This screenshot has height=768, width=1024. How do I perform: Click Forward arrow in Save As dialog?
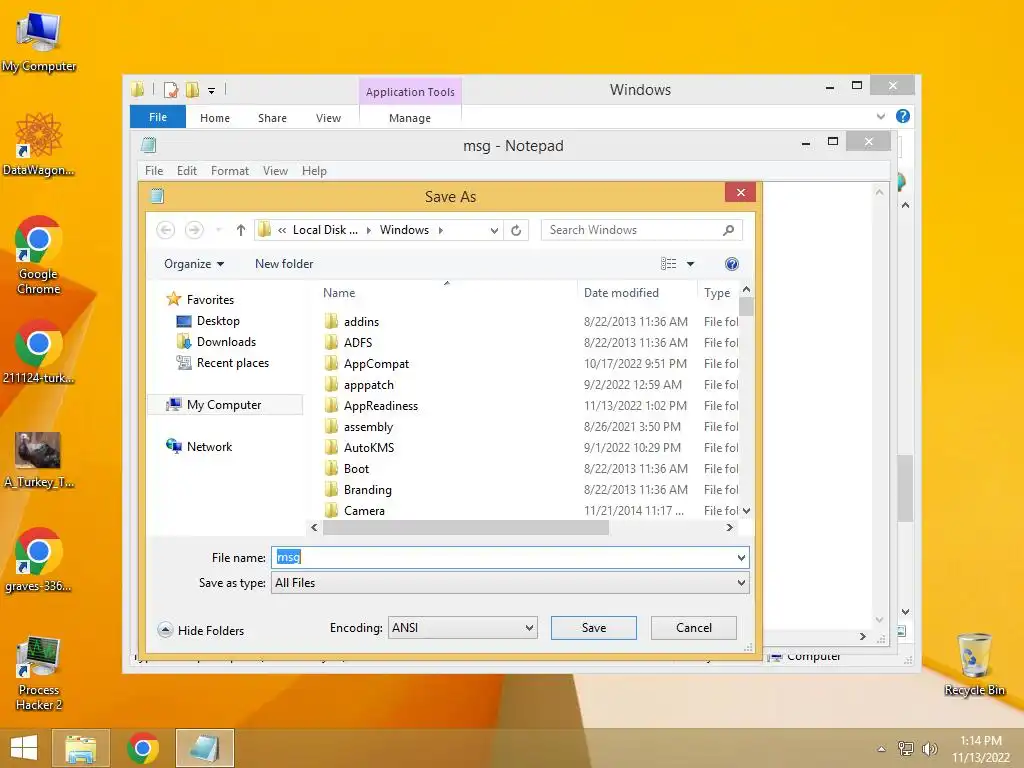tap(194, 230)
